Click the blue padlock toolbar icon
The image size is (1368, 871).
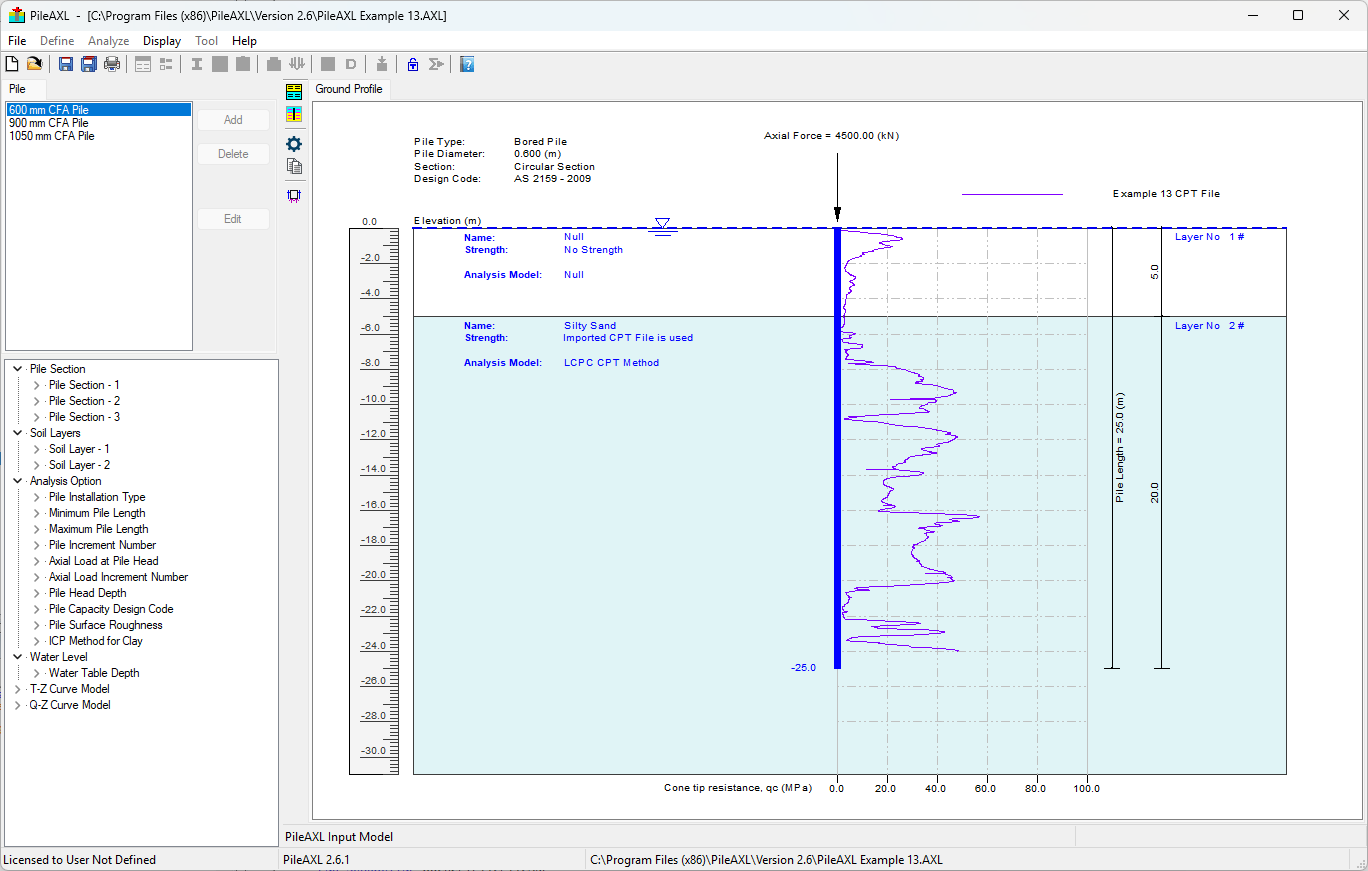(413, 64)
